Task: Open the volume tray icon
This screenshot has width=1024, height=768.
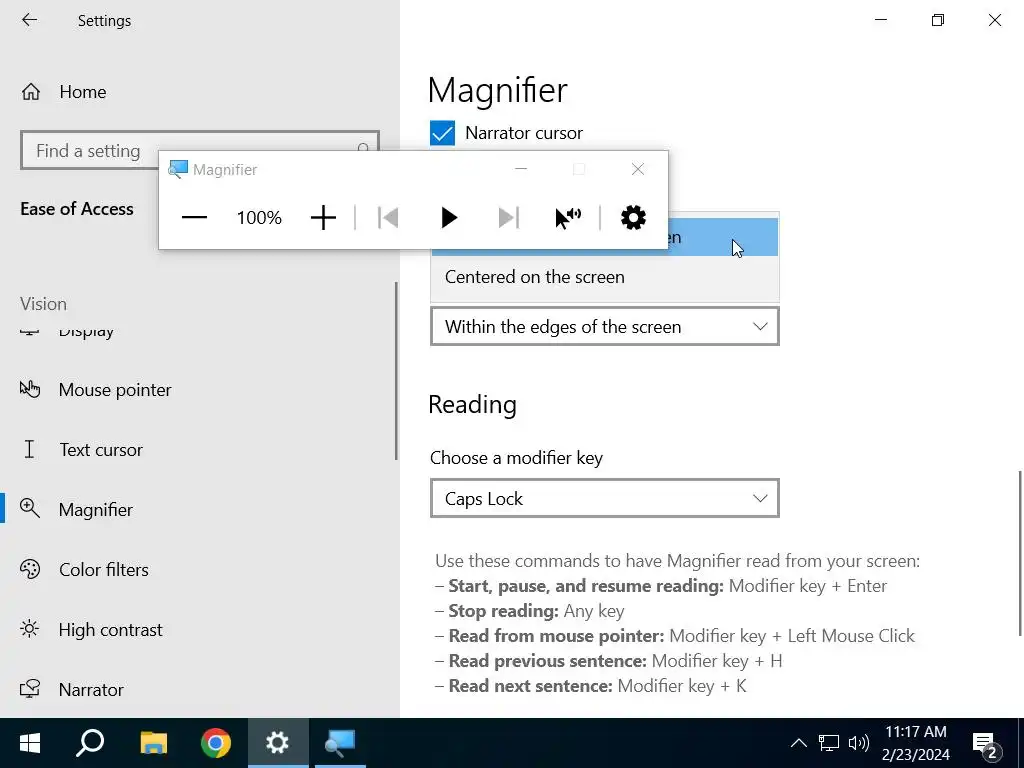Action: click(858, 743)
